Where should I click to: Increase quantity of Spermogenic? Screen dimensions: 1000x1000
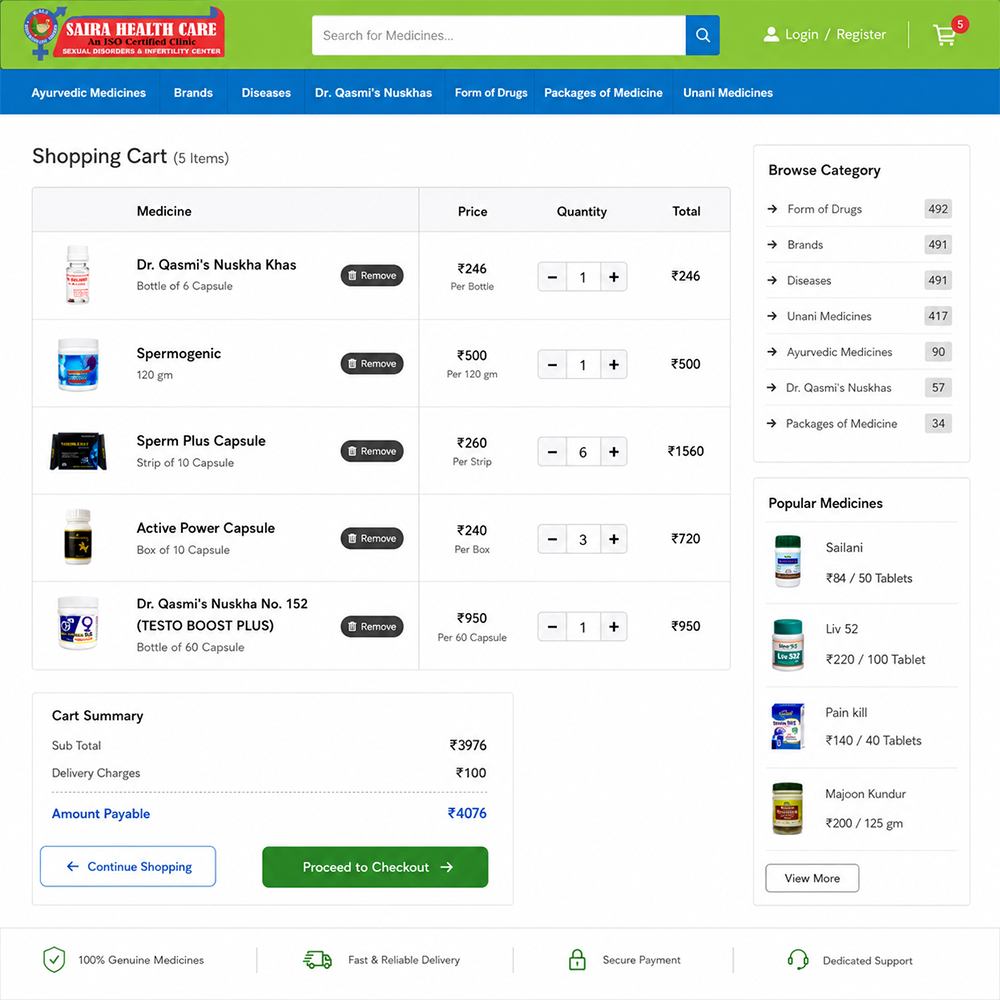point(614,365)
